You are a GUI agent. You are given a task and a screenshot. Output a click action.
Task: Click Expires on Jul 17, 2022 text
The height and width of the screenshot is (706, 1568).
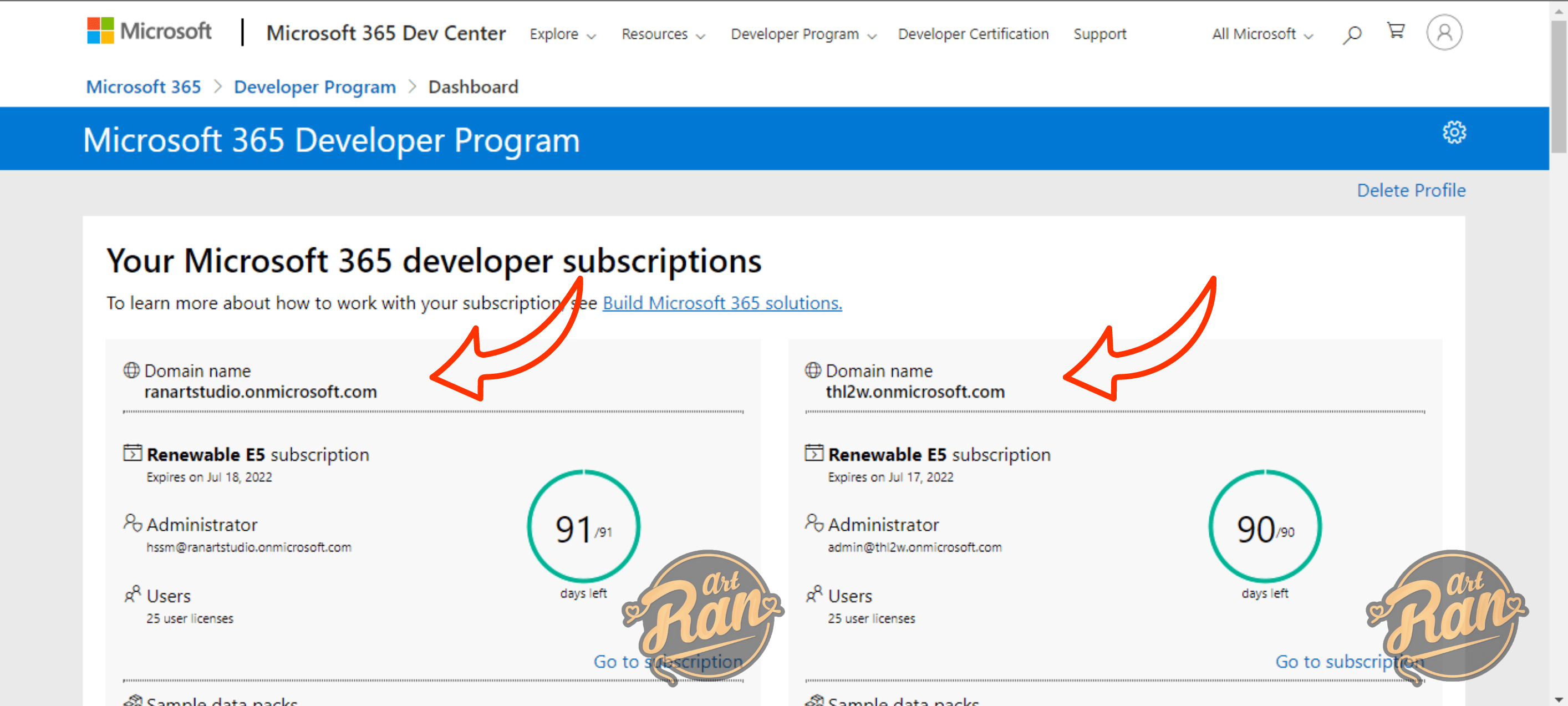click(x=890, y=477)
